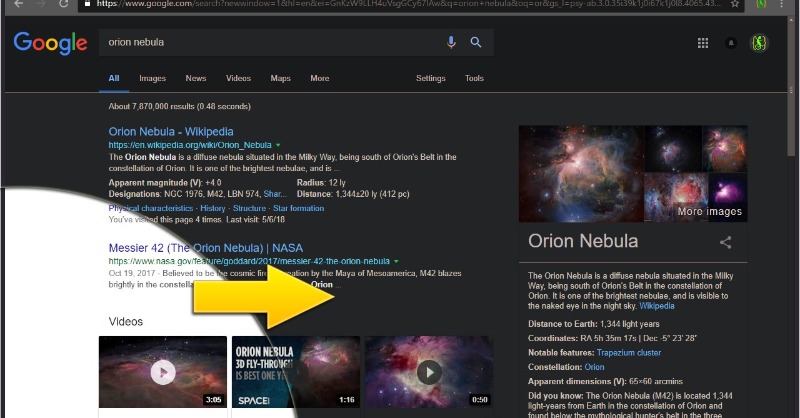Open the Google apps grid
The height and width of the screenshot is (418, 800).
[x=703, y=43]
